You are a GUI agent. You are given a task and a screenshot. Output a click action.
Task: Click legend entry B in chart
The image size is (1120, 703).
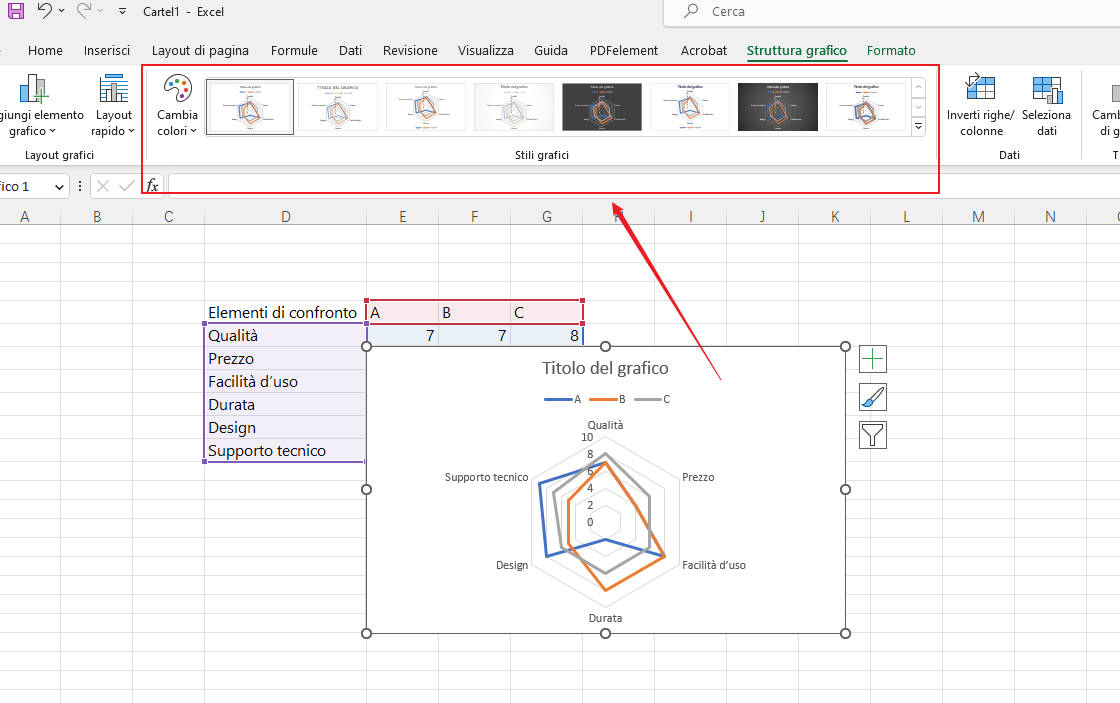click(x=608, y=399)
